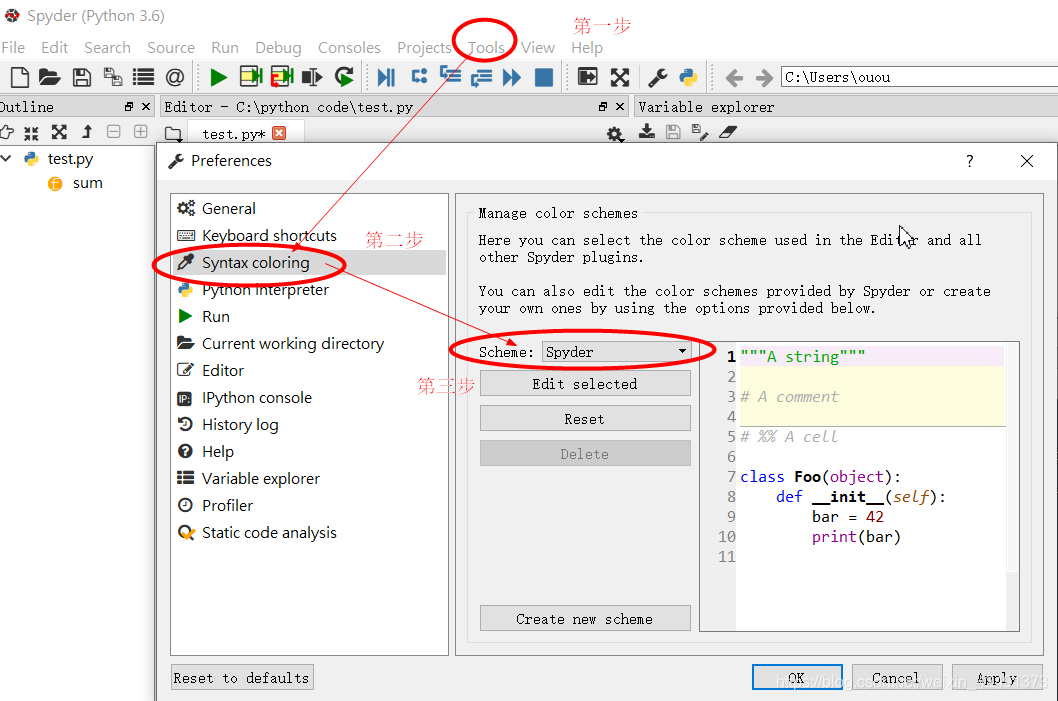Start debugging with the Debug file icon
This screenshot has width=1058, height=701.
[386, 78]
